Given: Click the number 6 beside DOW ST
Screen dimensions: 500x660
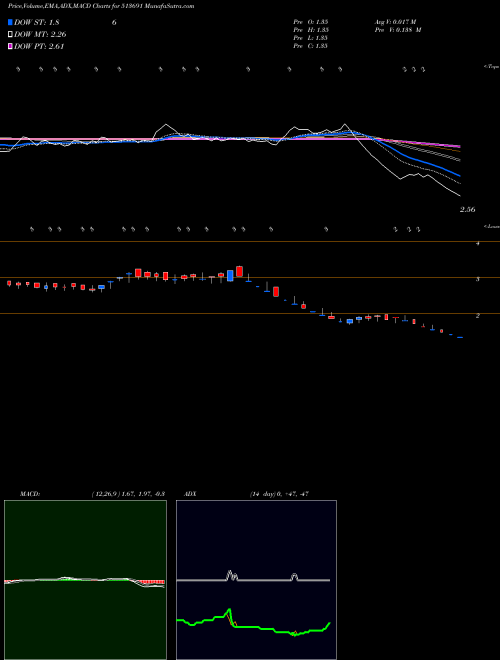Looking at the screenshot, I should click(114, 22).
